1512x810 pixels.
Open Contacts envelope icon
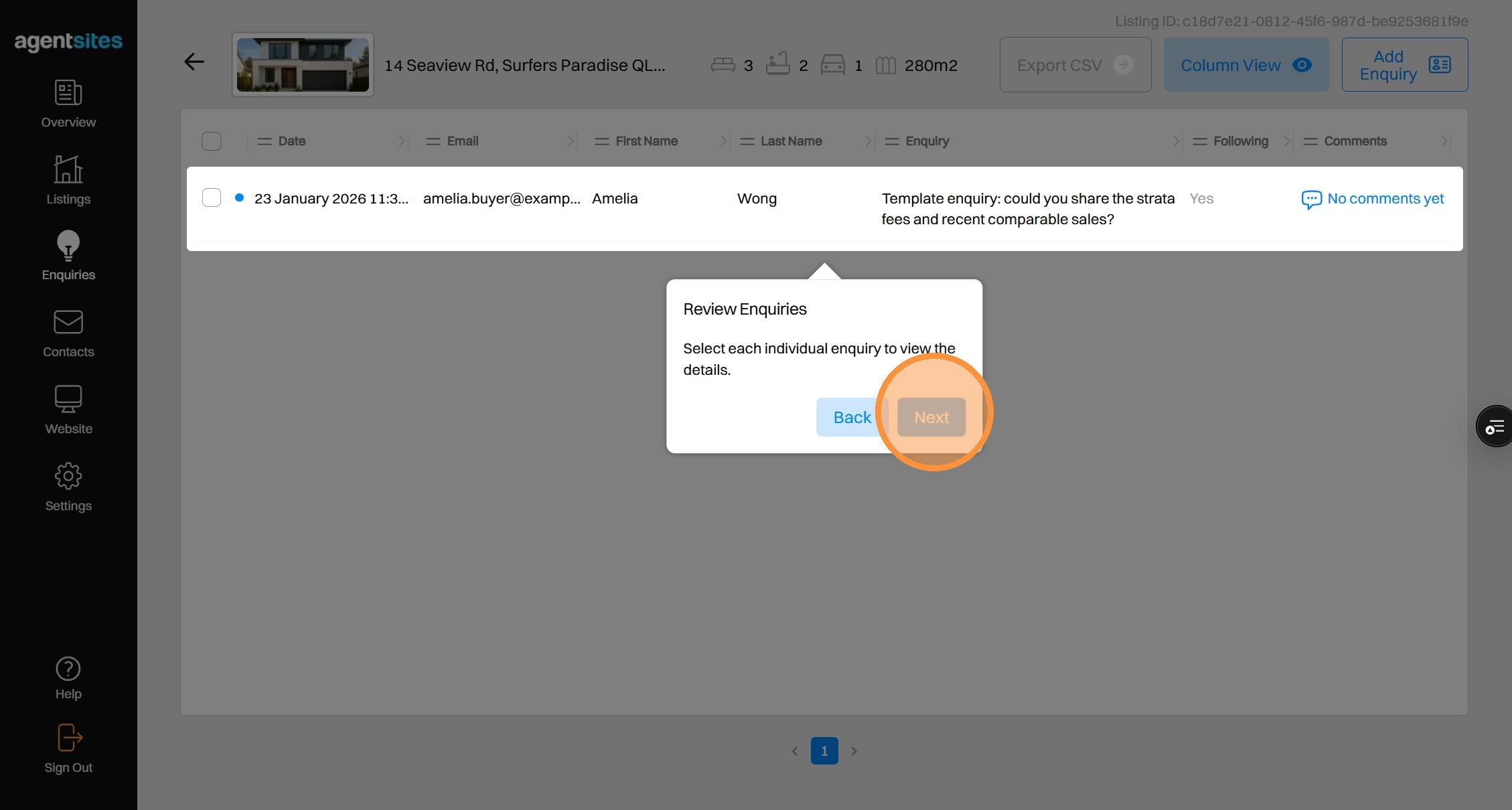coord(68,323)
